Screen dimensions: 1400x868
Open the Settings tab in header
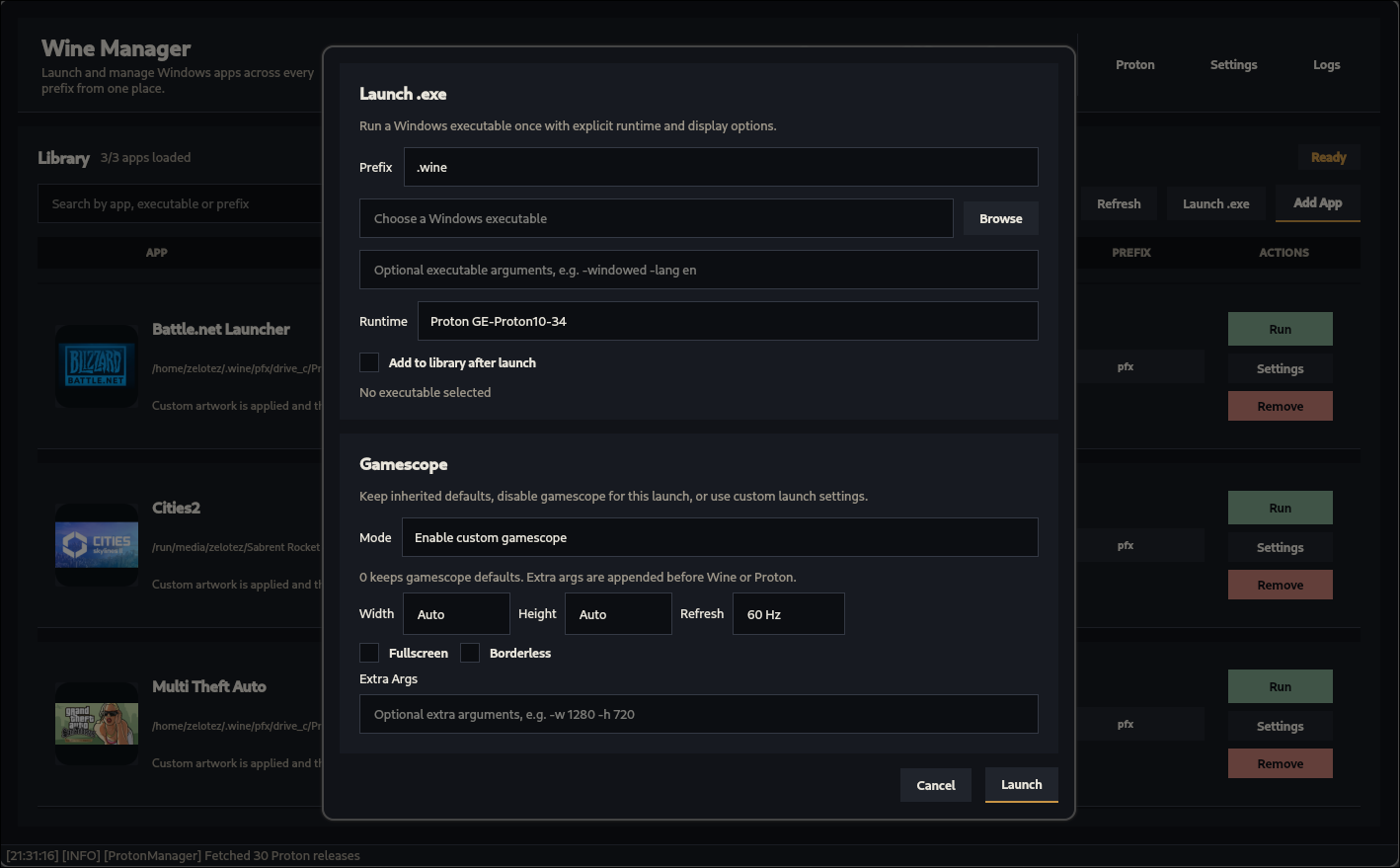point(1234,64)
